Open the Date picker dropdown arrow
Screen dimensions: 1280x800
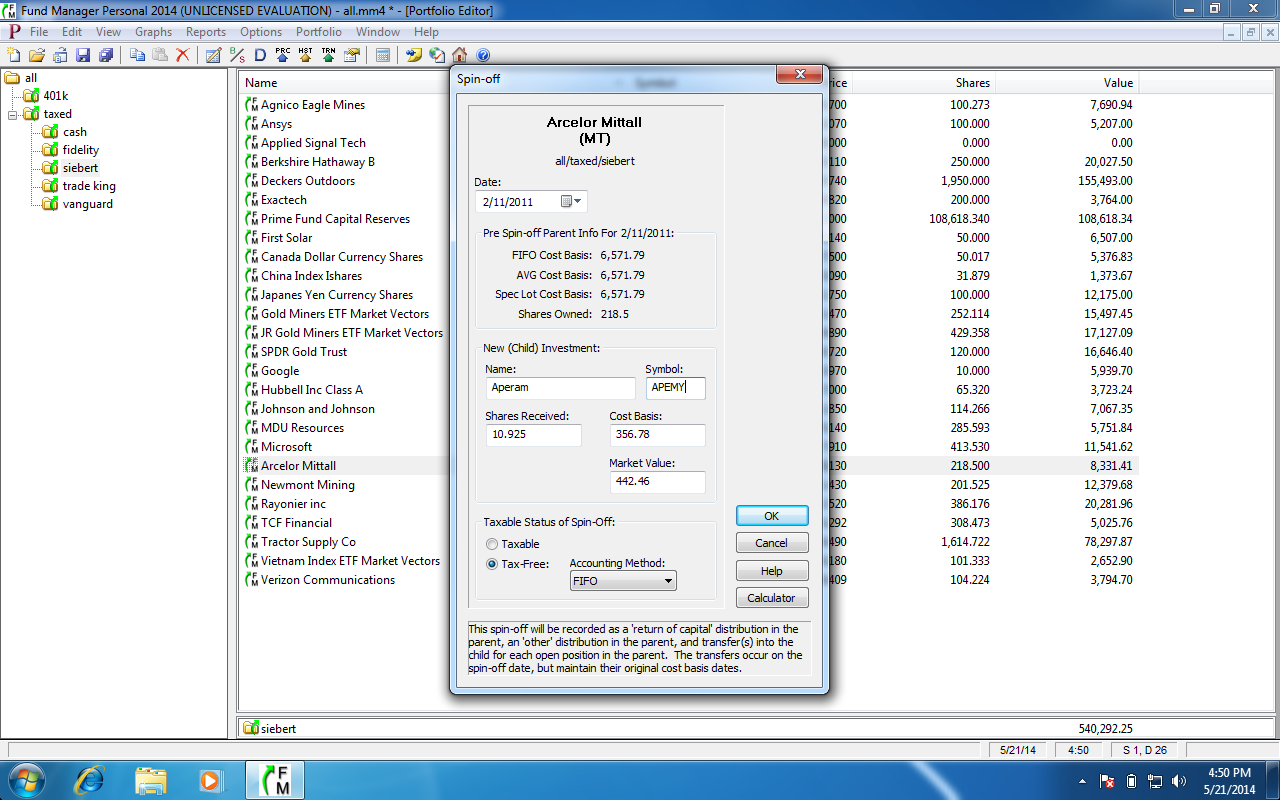pos(578,201)
